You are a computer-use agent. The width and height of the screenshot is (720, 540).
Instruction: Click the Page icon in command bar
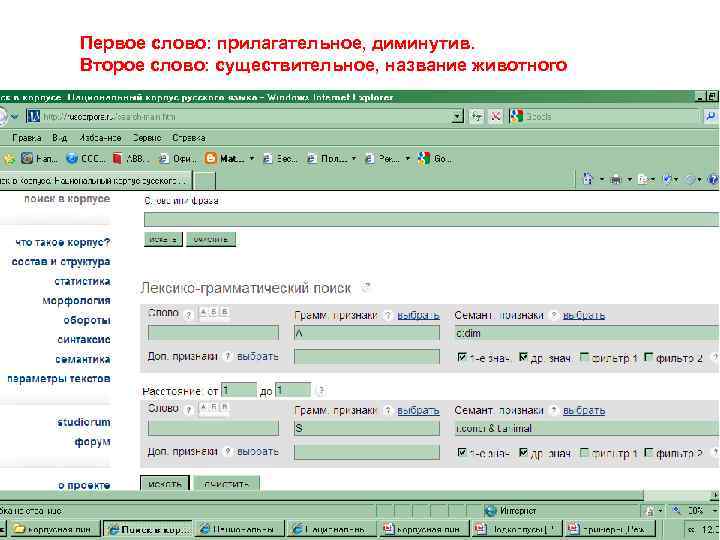[643, 180]
